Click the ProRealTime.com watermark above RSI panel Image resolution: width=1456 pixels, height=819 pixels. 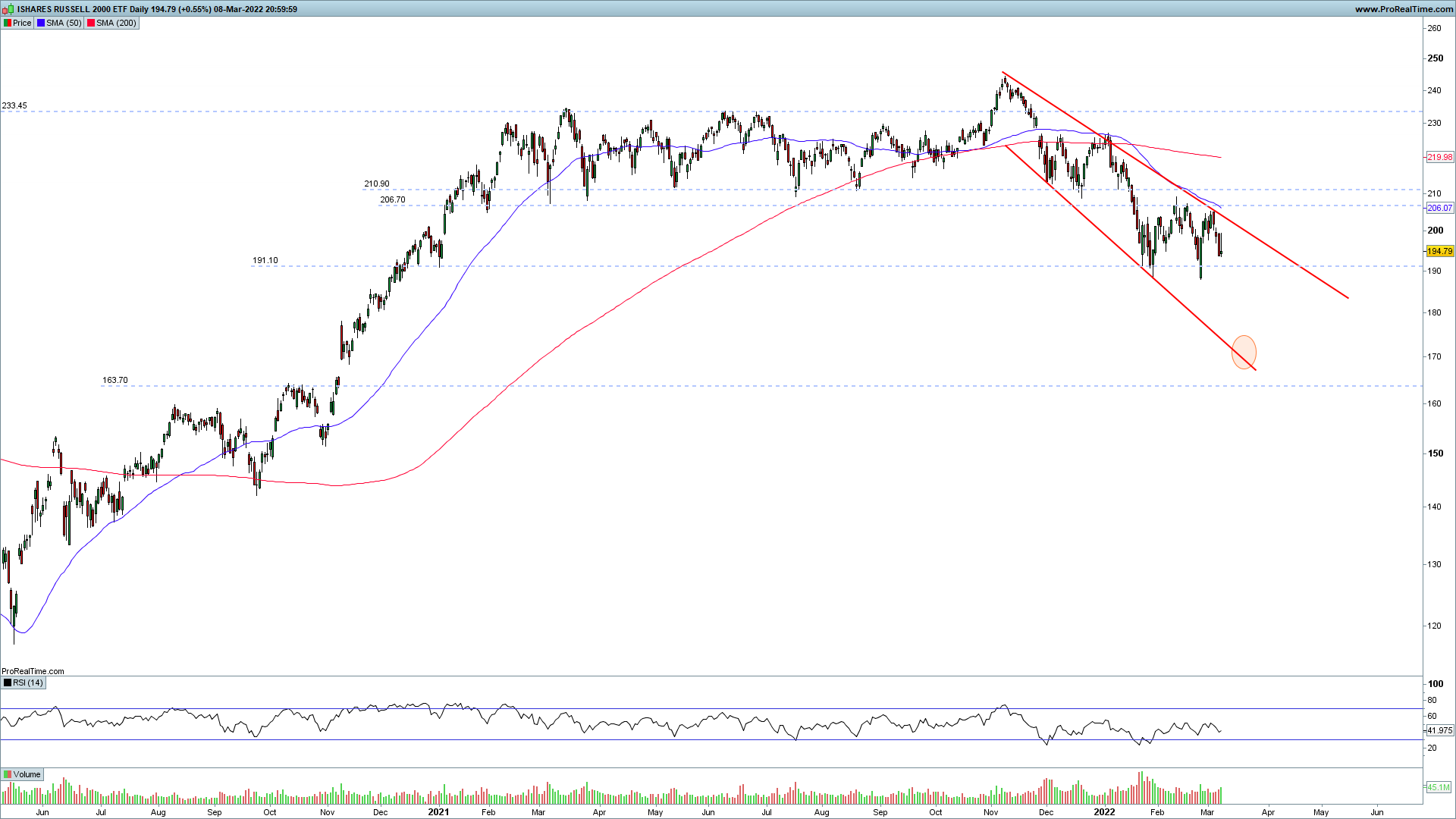pyautogui.click(x=33, y=671)
